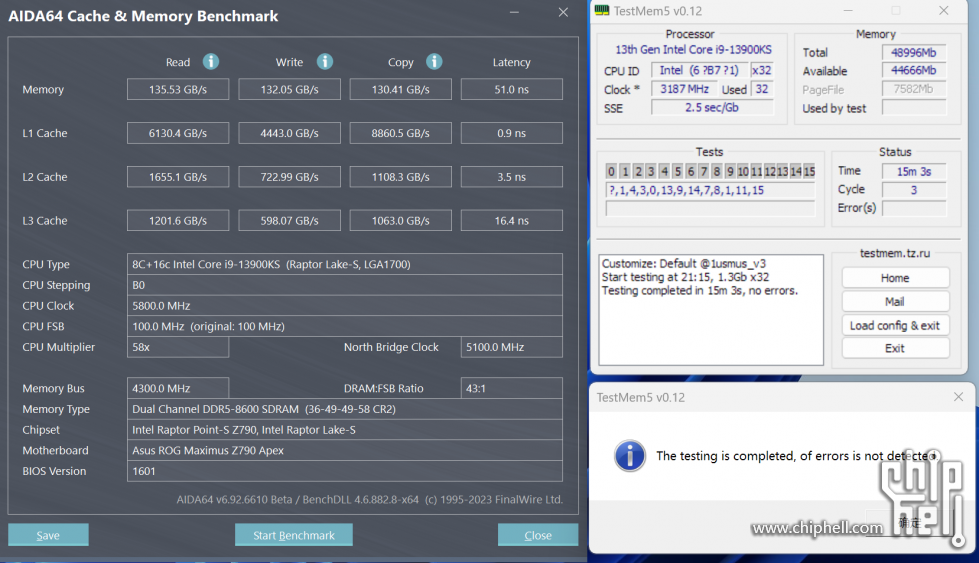Click Time 15m 3s status value
Viewport: 979px width, 563px height.
913,171
